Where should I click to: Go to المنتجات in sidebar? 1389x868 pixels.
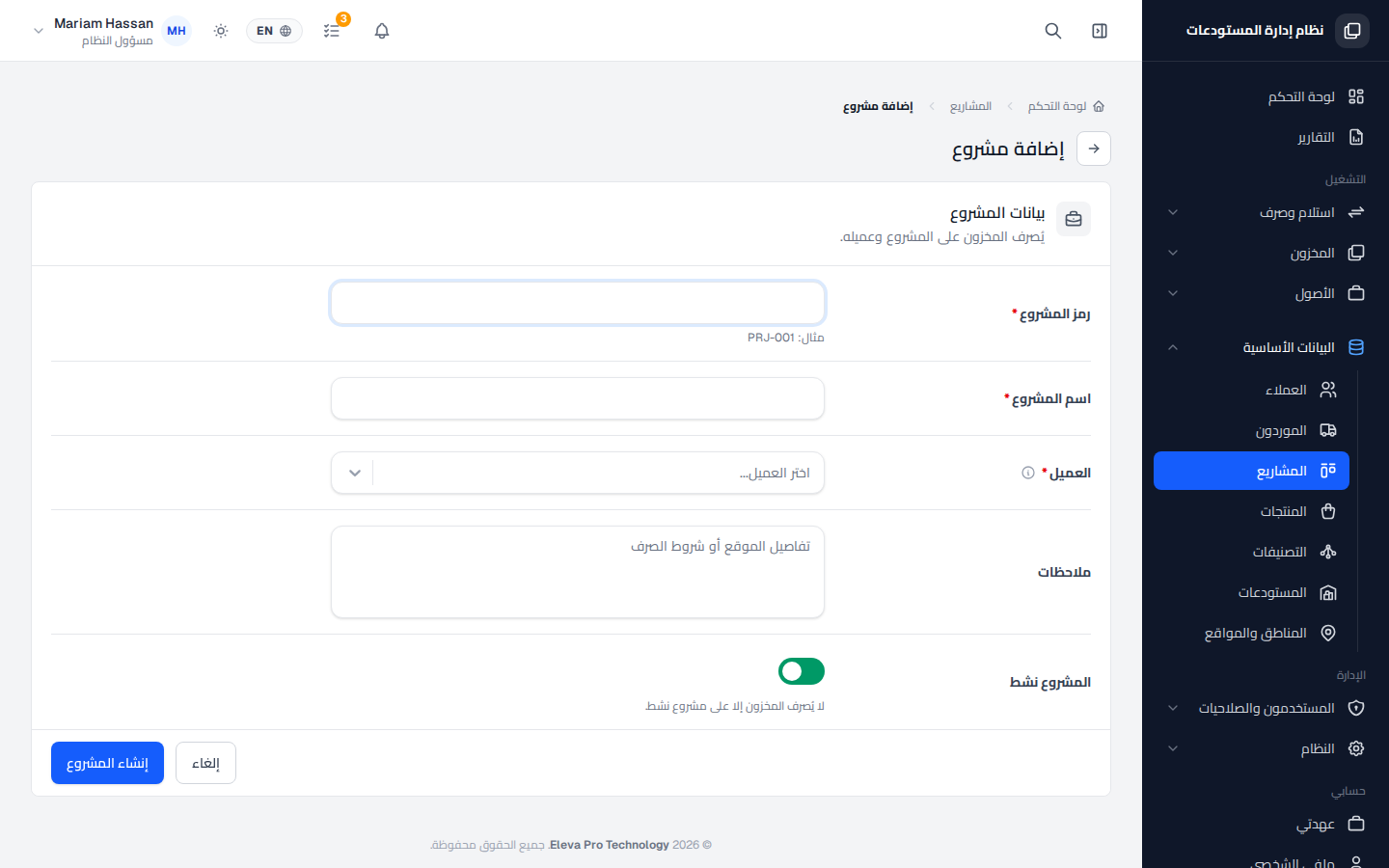[x=1252, y=511]
